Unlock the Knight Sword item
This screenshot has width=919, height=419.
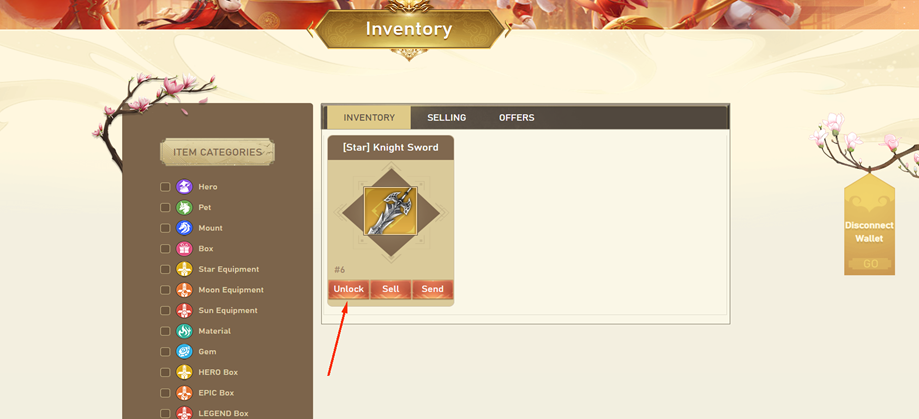pos(349,289)
